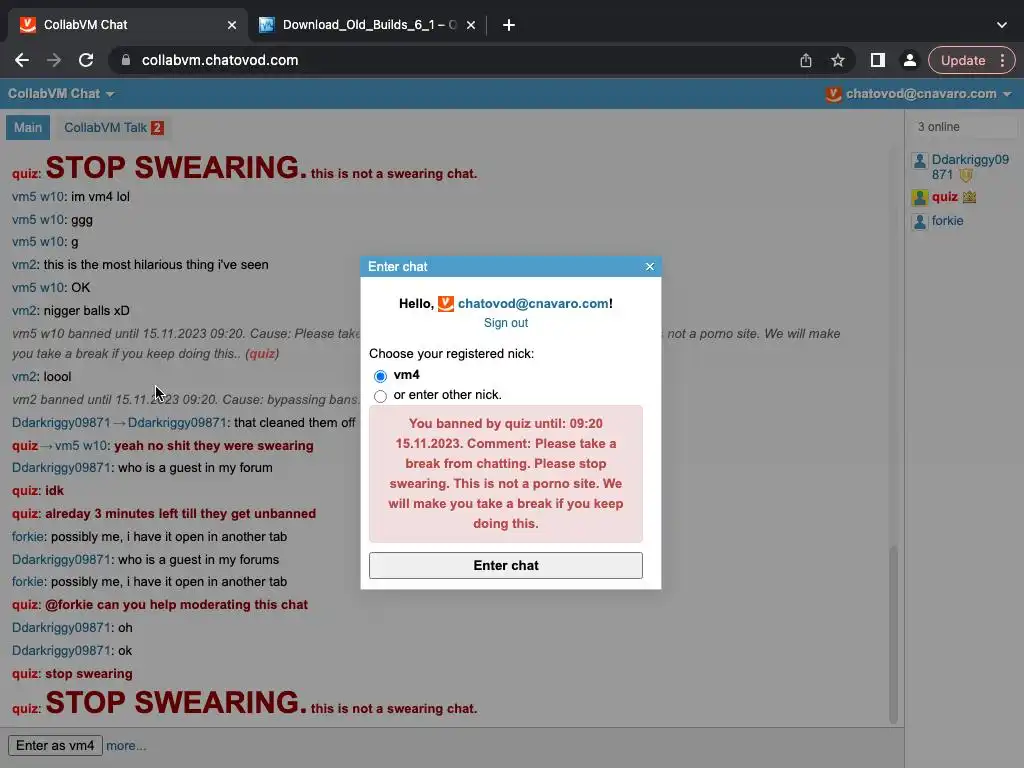1024x768 pixels.
Task: Expand the tab search chevron
Action: 1002,25
